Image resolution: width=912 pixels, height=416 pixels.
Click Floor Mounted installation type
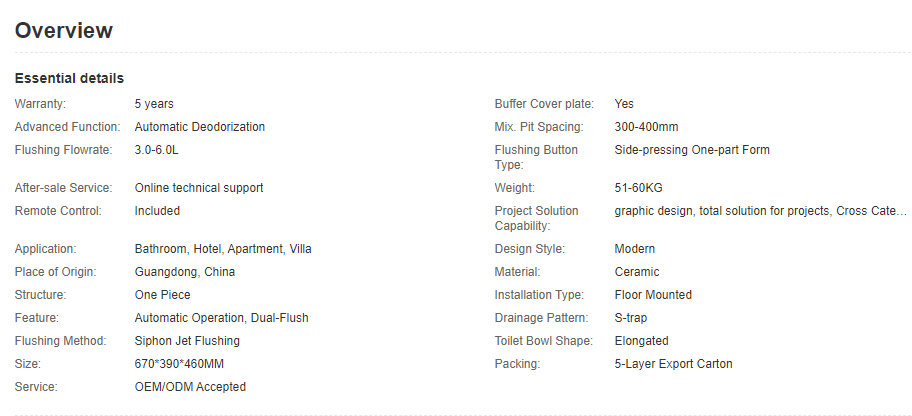click(x=653, y=295)
